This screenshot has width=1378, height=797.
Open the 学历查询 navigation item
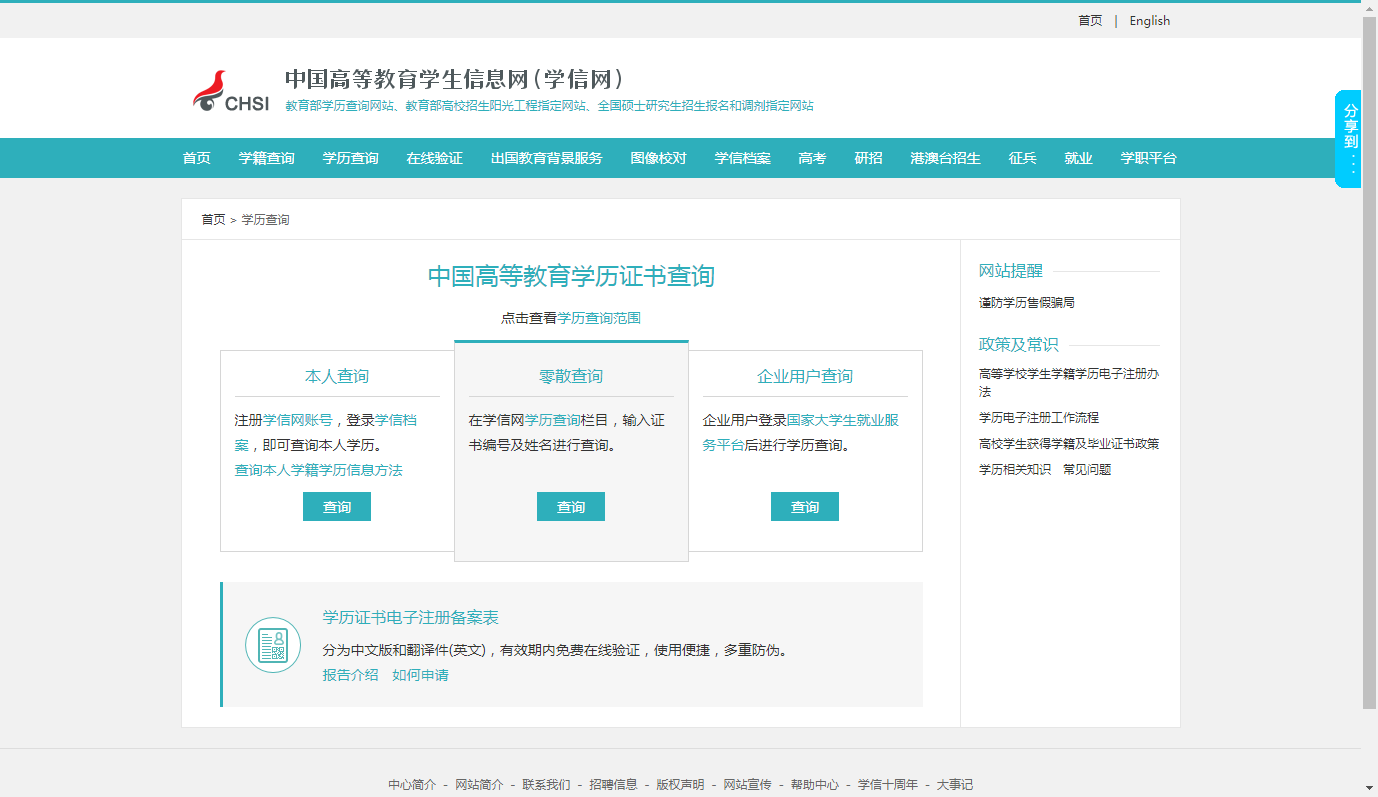point(351,158)
